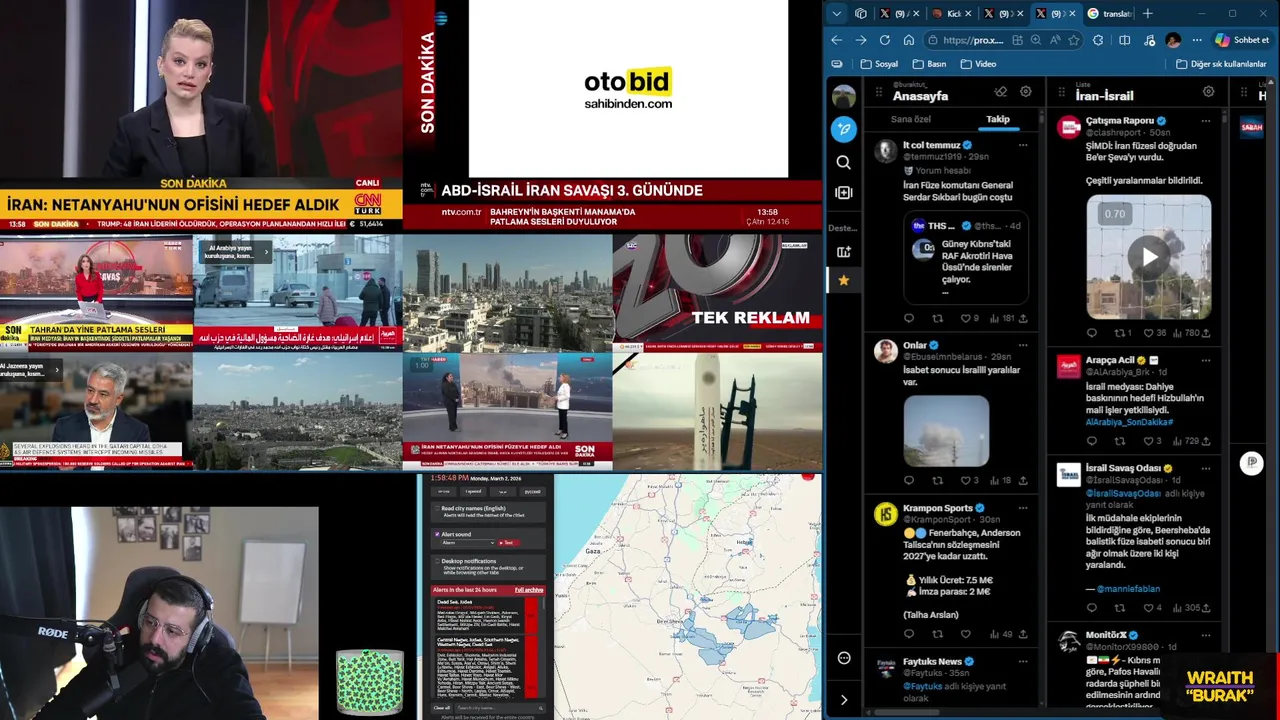Expand the X Pro sidebar arrow
The width and height of the screenshot is (1280, 720).
844,700
